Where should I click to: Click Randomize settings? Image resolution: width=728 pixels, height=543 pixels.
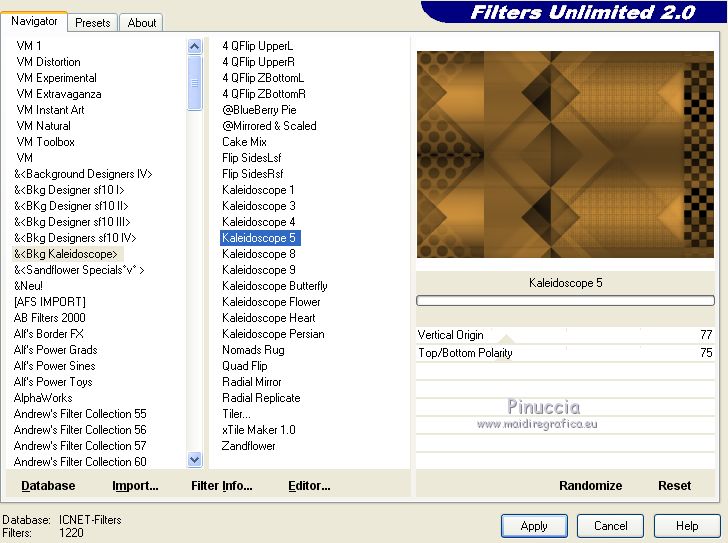(590, 485)
